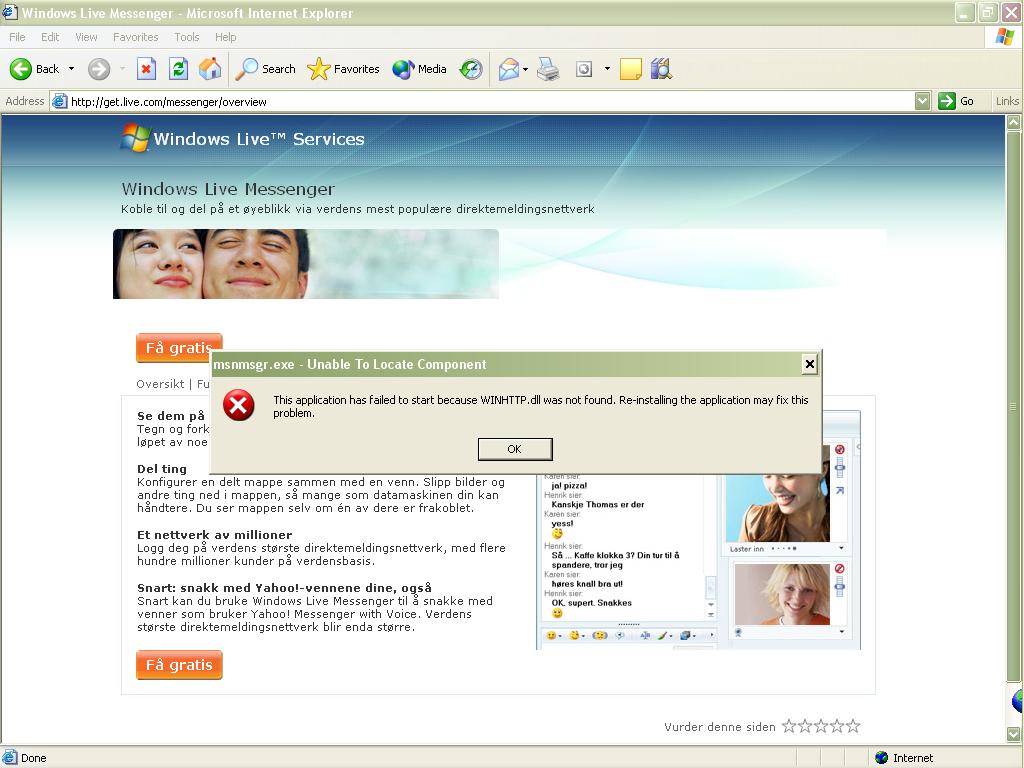The height and width of the screenshot is (768, 1024).
Task: Open the Tools menu
Action: (187, 37)
